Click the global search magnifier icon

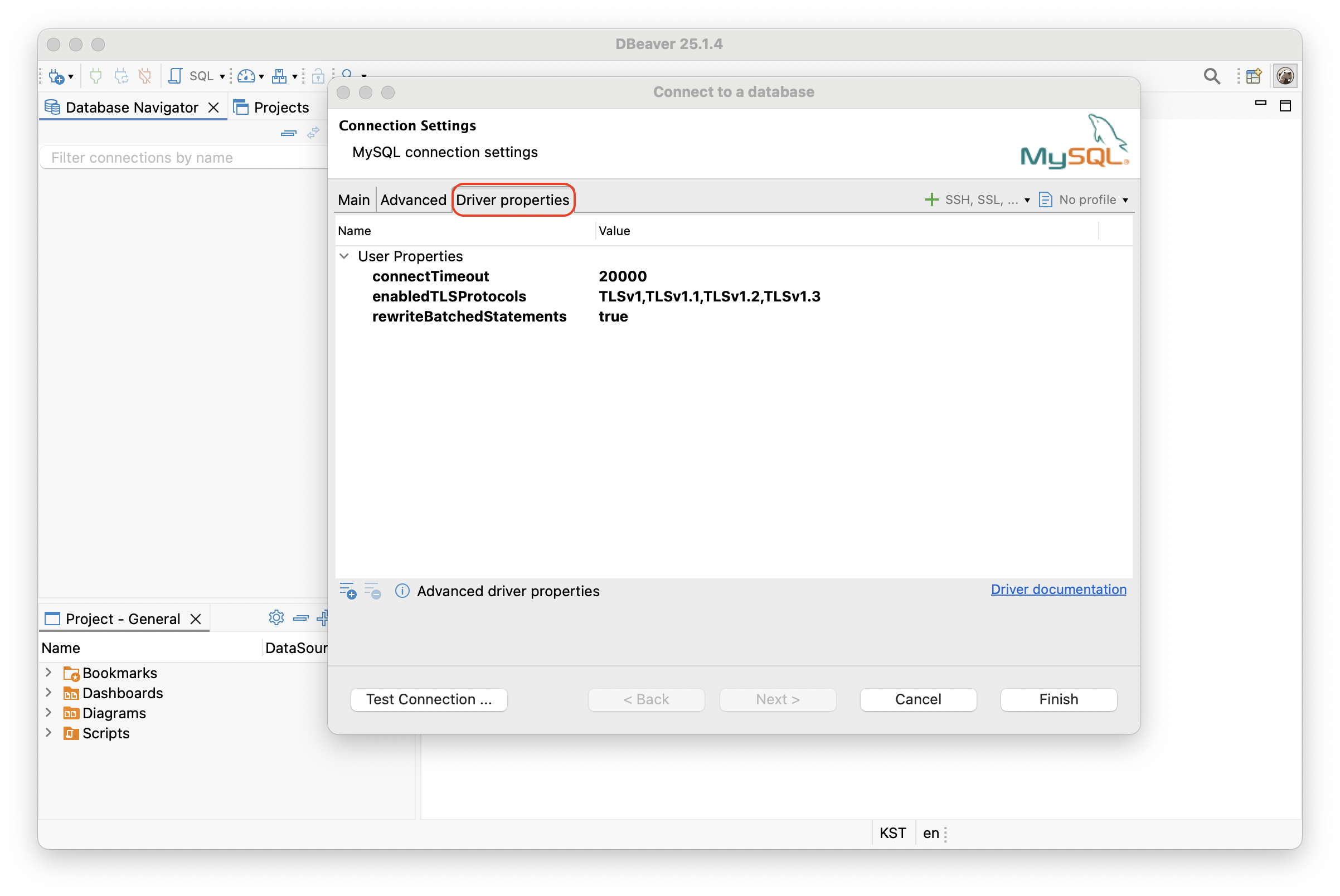click(1211, 76)
